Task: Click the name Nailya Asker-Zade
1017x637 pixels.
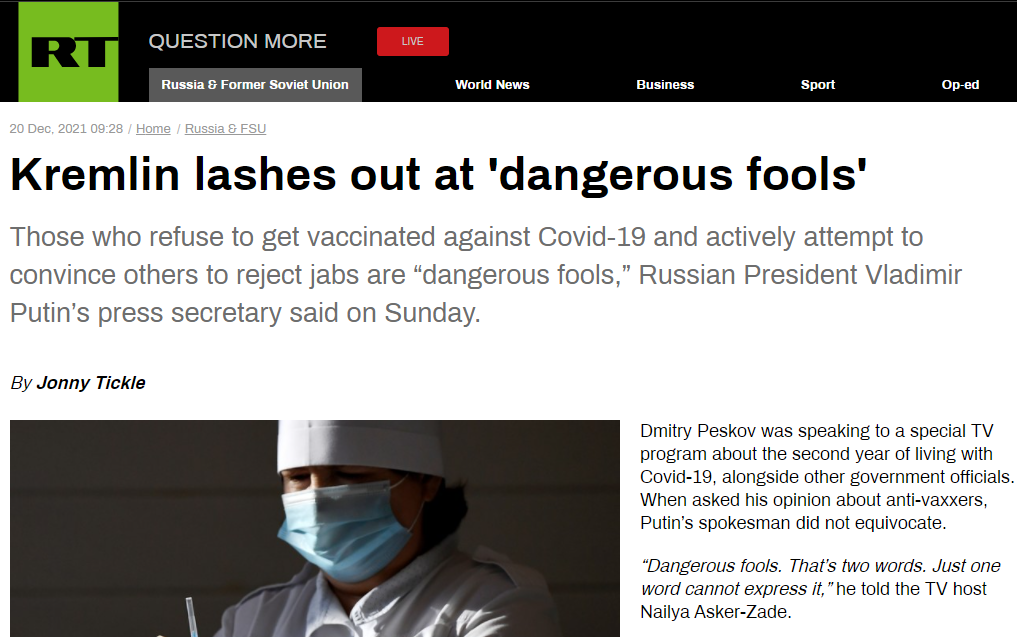Action: pos(715,612)
